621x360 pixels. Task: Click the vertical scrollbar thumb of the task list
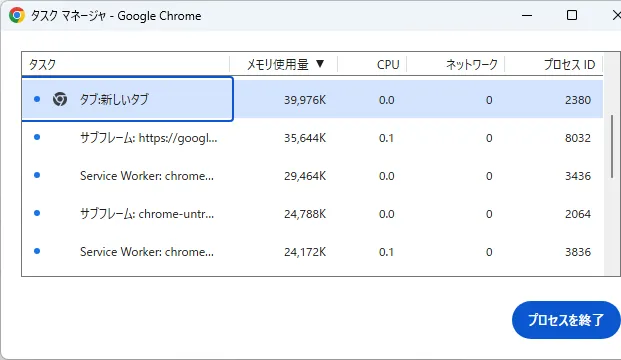[x=612, y=147]
